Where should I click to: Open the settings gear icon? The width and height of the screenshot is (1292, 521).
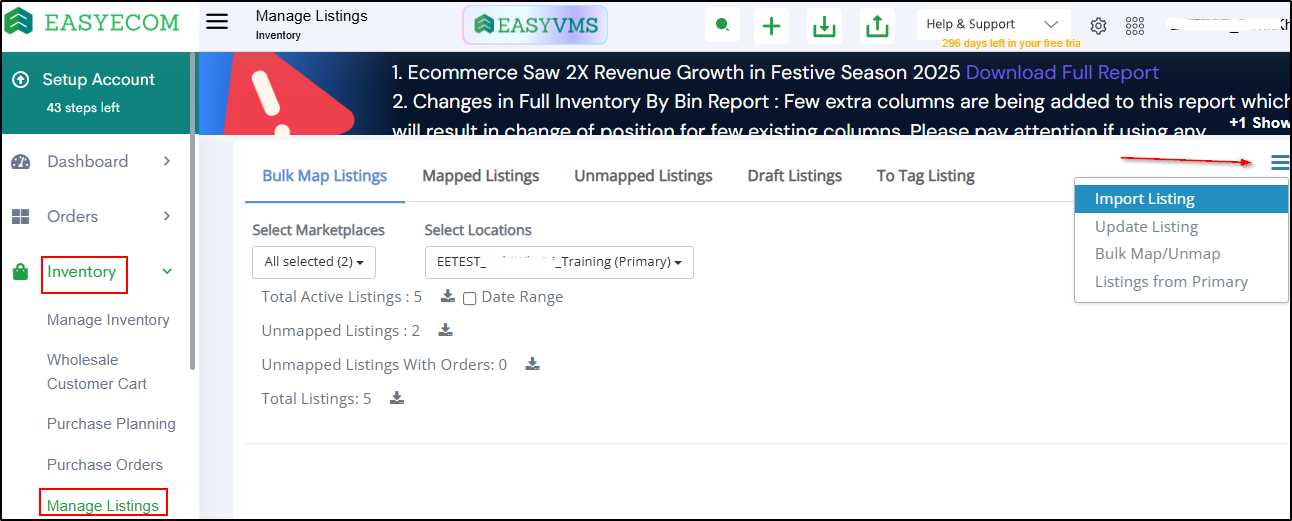tap(1098, 26)
